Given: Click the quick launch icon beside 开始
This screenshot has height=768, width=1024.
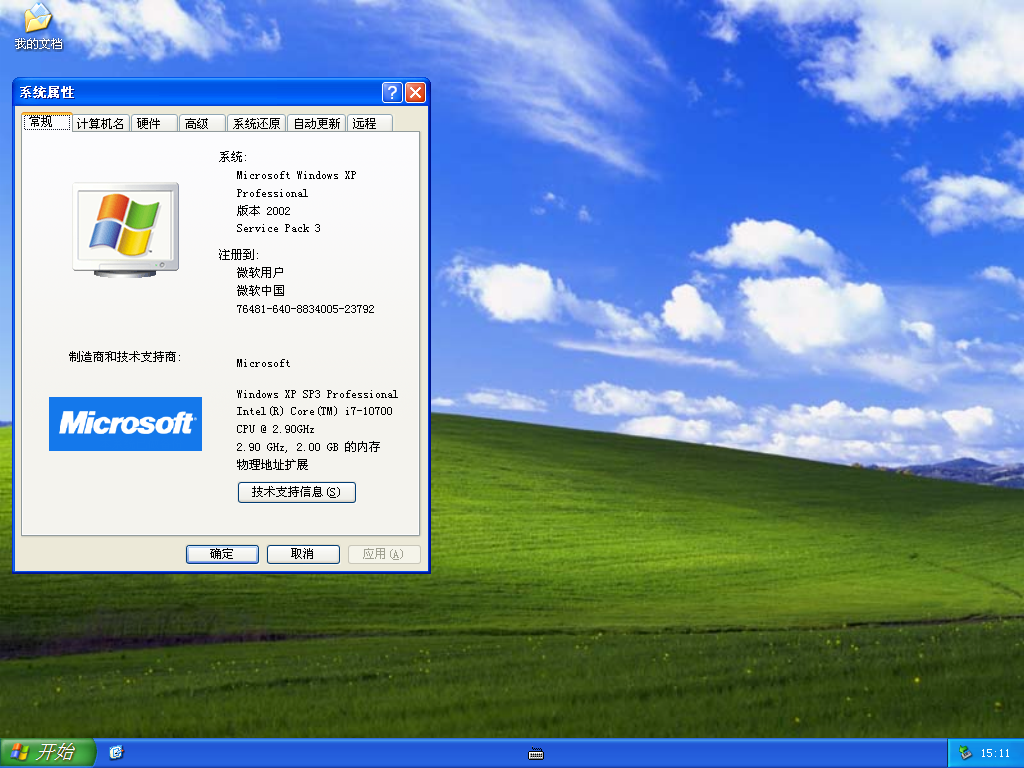Looking at the screenshot, I should tap(116, 752).
